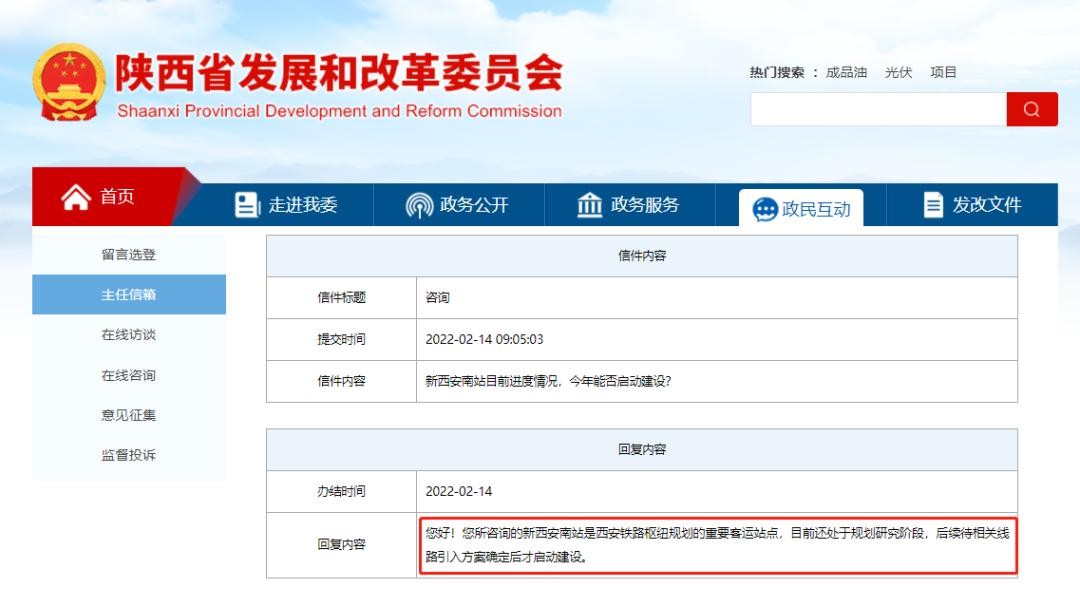Image resolution: width=1080 pixels, height=607 pixels.
Task: Click the red search magnifier button
Action: 1031,109
